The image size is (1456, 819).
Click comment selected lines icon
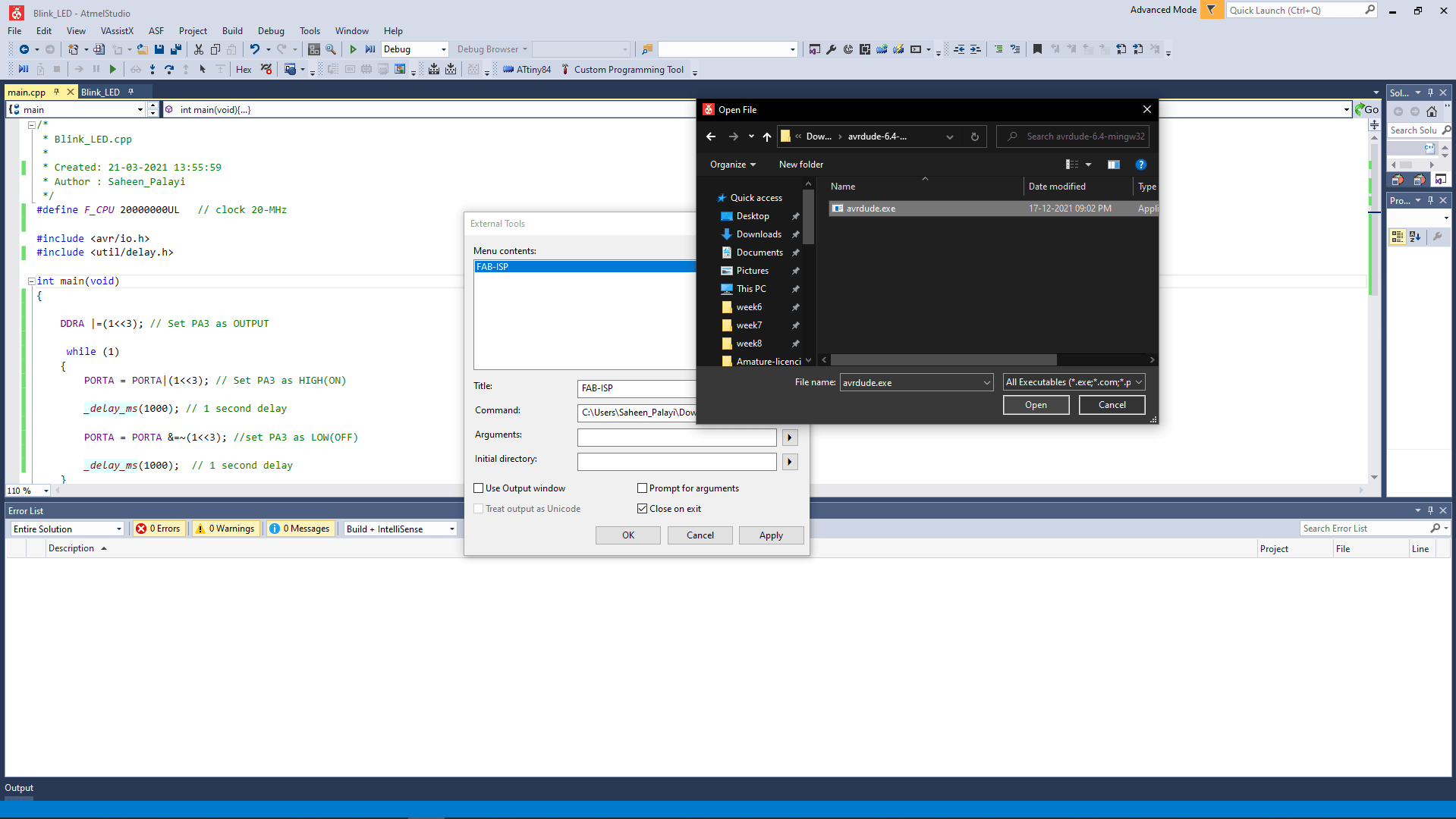tap(998, 49)
